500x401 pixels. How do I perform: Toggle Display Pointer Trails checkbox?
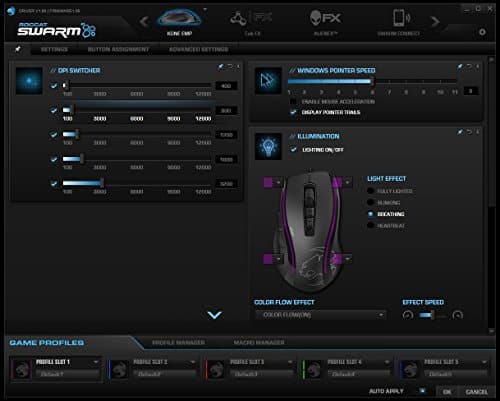(x=293, y=112)
